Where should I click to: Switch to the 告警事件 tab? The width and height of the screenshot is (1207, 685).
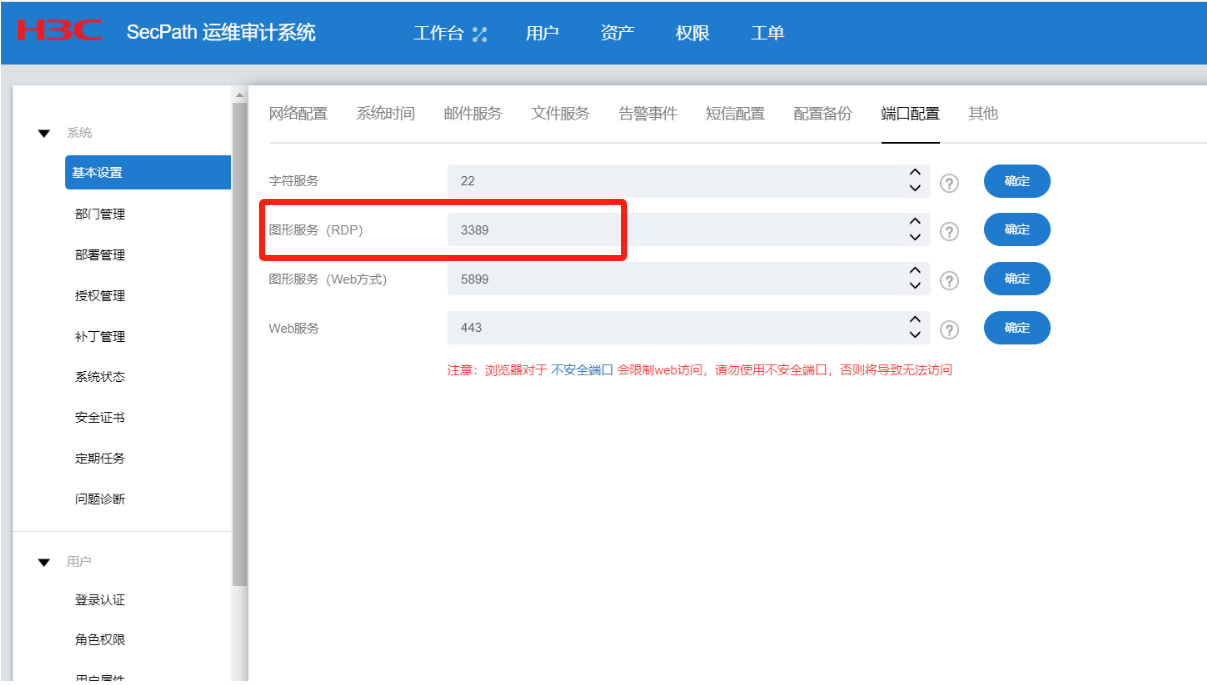[648, 114]
